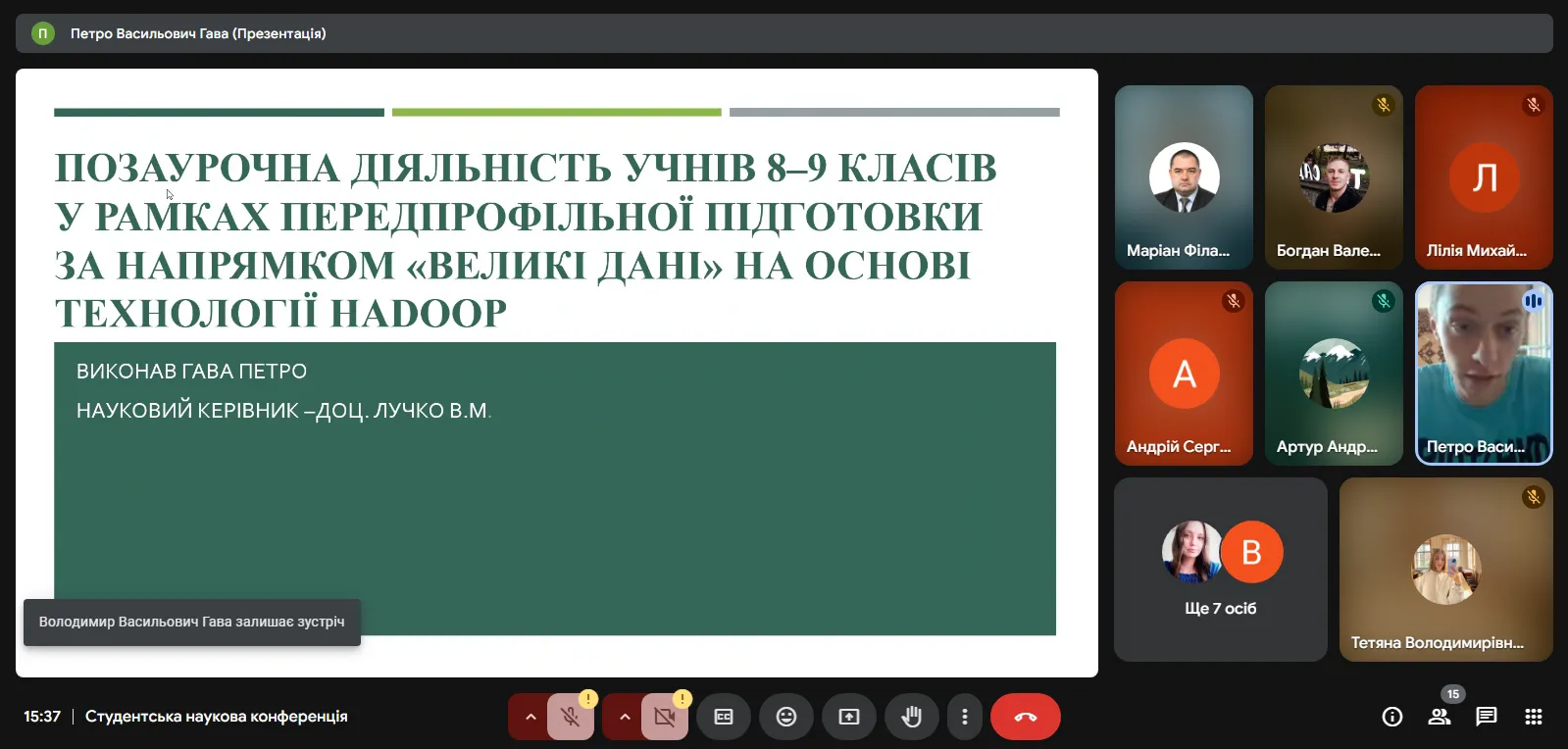Click the meeting name Студентська наукова конференція

pyautogui.click(x=217, y=717)
